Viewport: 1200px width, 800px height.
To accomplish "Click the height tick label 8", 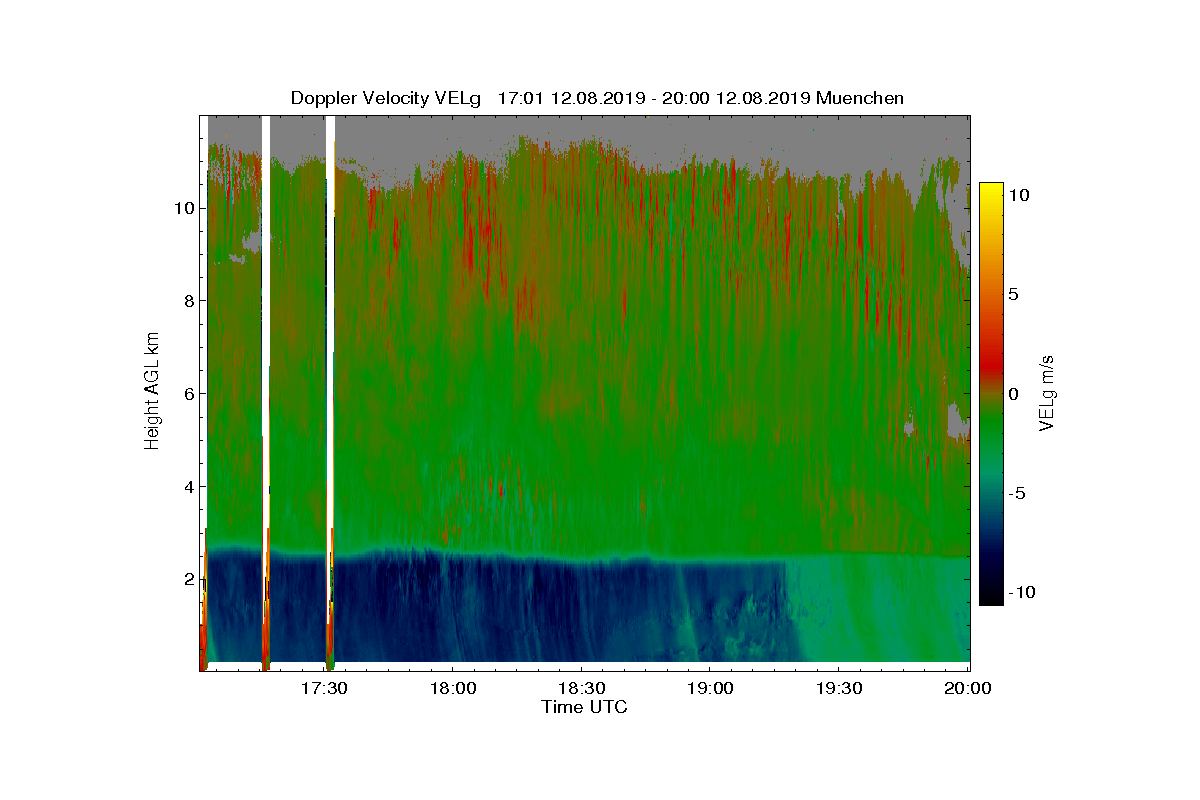I will (187, 301).
